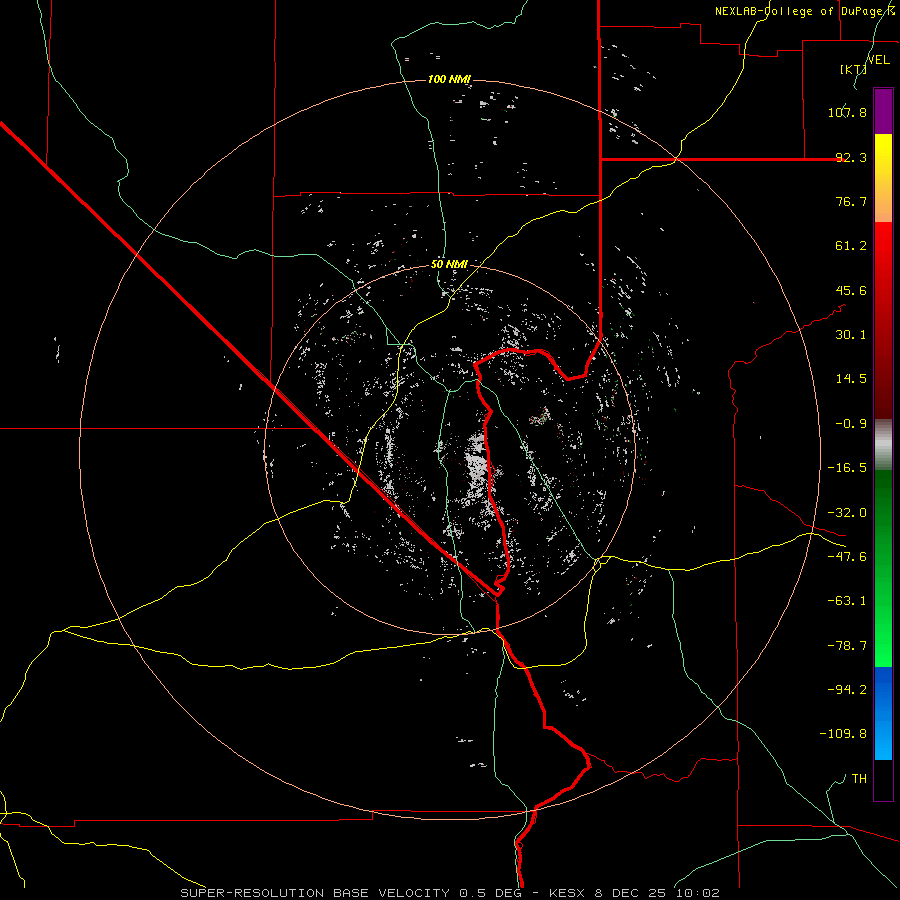Screen dimensions: 900x900
Task: Click the blue segment of the color bar
Action: pos(883,713)
